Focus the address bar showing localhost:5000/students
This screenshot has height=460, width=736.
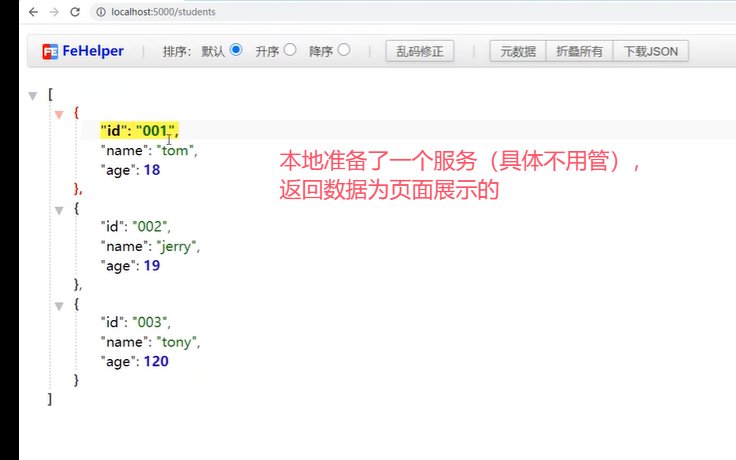(x=413, y=12)
